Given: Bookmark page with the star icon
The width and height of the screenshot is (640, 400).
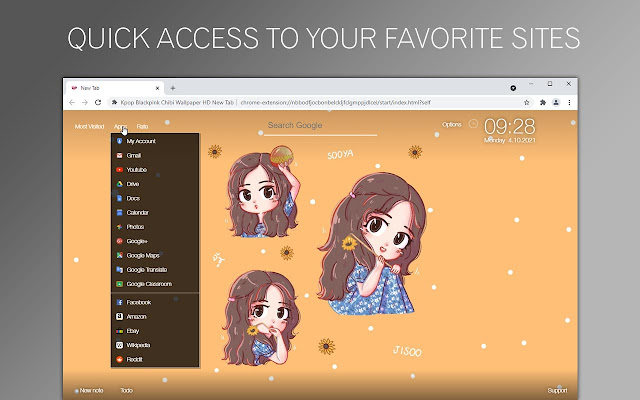Looking at the screenshot, I should tap(527, 102).
